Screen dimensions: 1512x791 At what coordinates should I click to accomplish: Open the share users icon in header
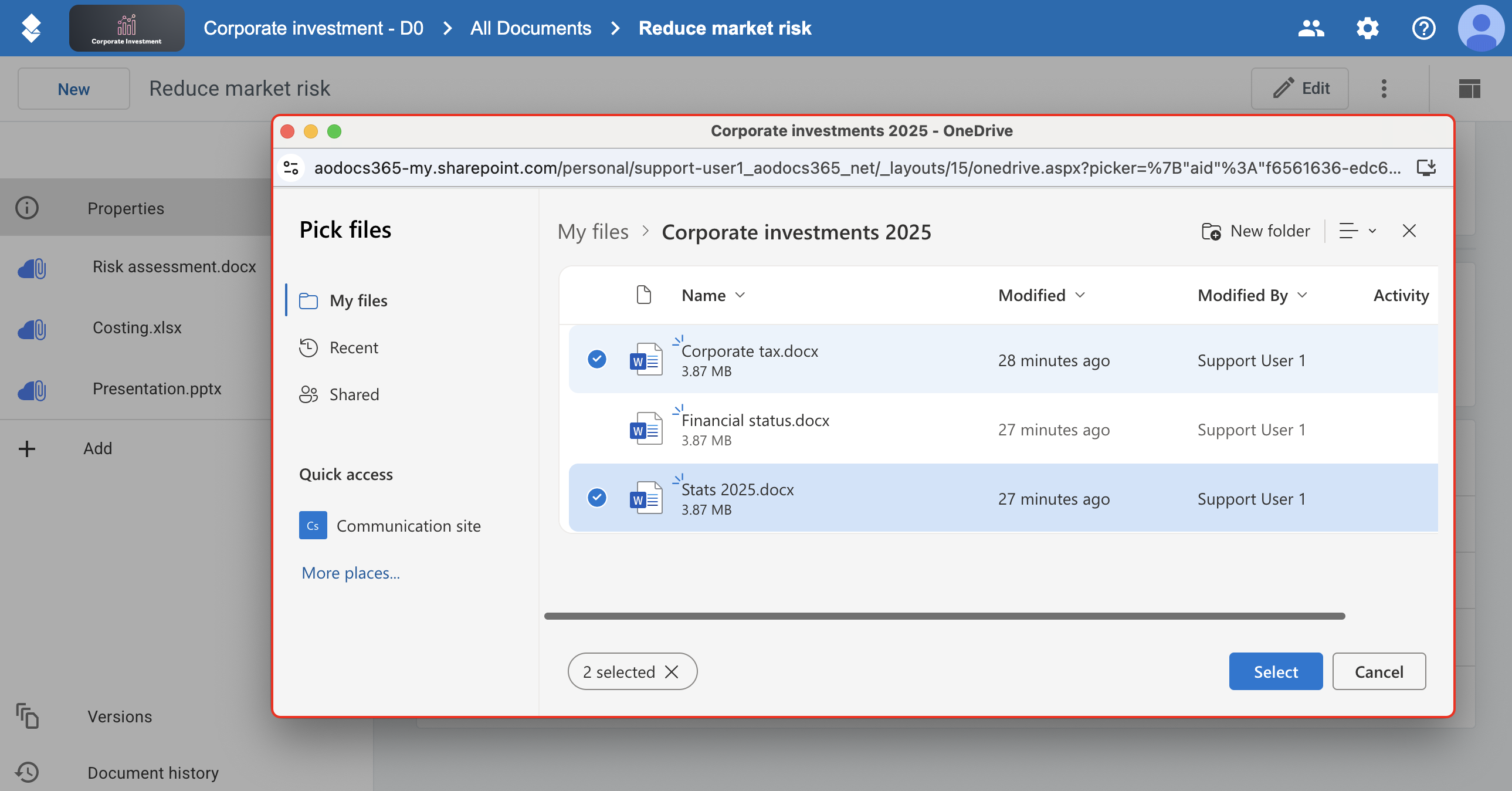tap(1311, 28)
